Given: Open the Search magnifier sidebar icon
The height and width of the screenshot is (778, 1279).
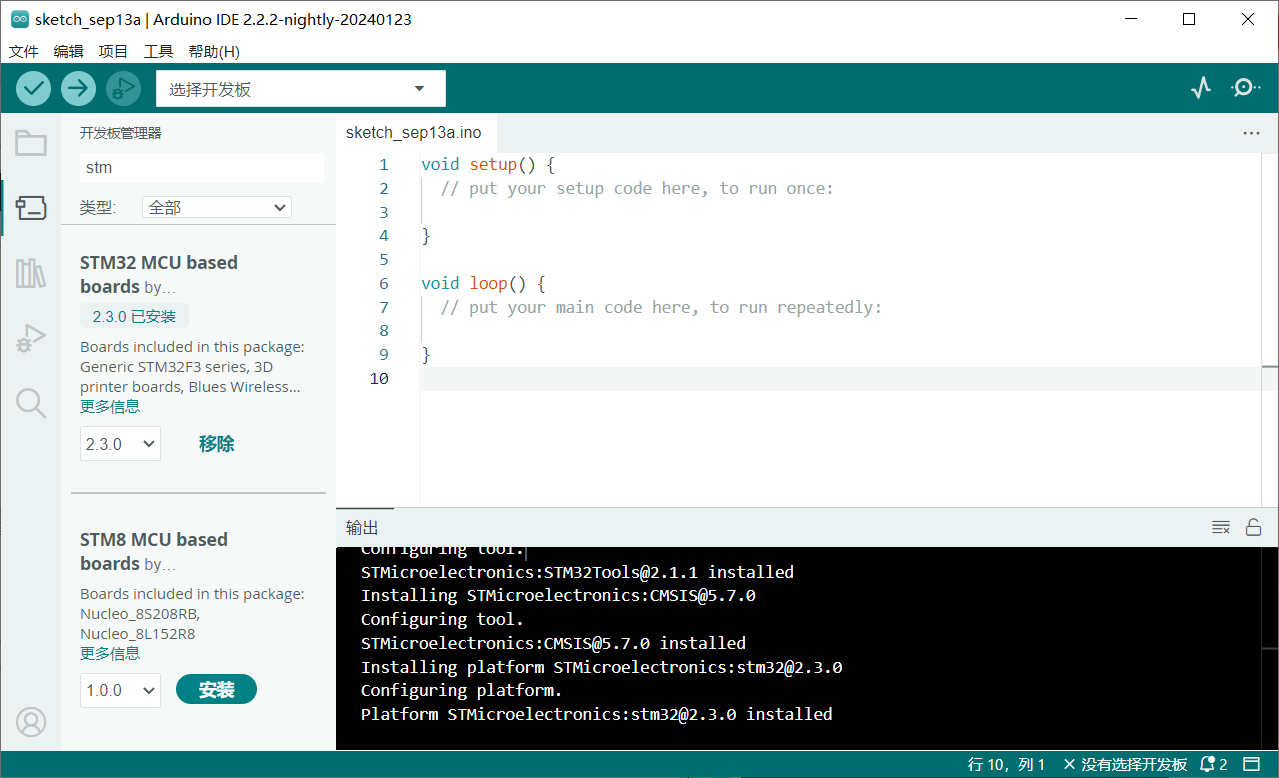Looking at the screenshot, I should pyautogui.click(x=31, y=403).
